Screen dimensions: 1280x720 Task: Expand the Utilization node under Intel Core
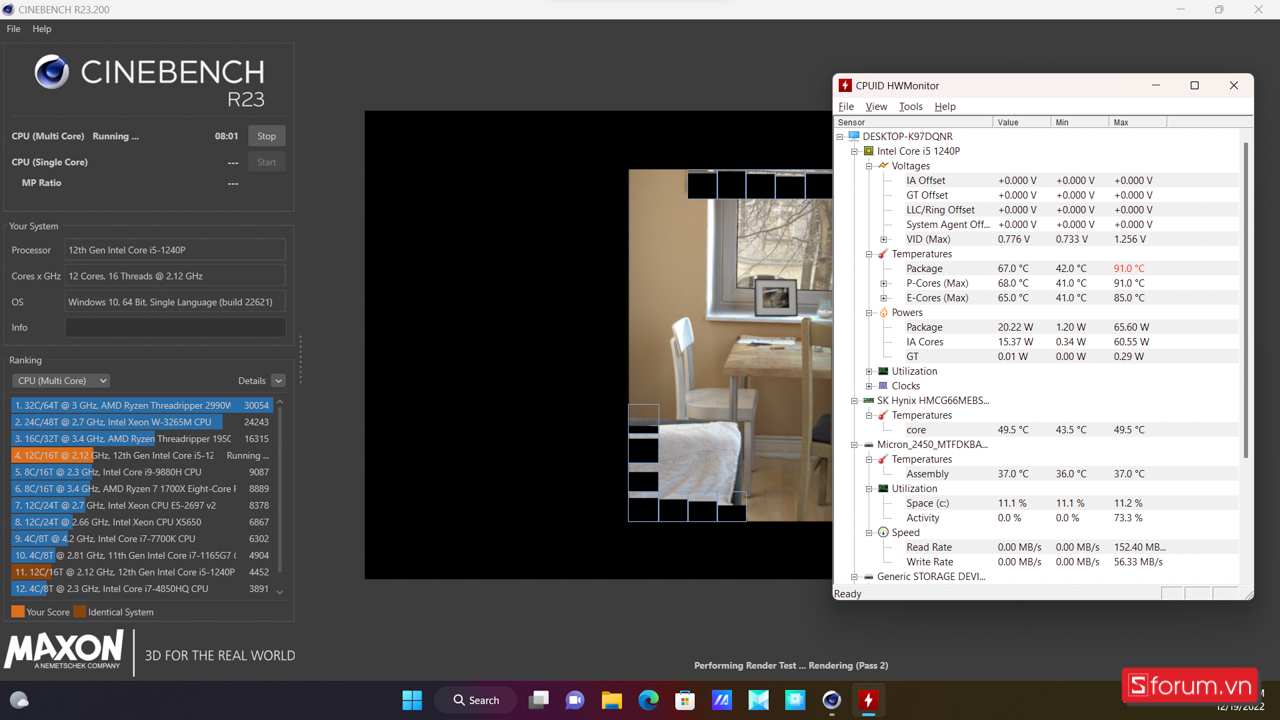(x=869, y=371)
